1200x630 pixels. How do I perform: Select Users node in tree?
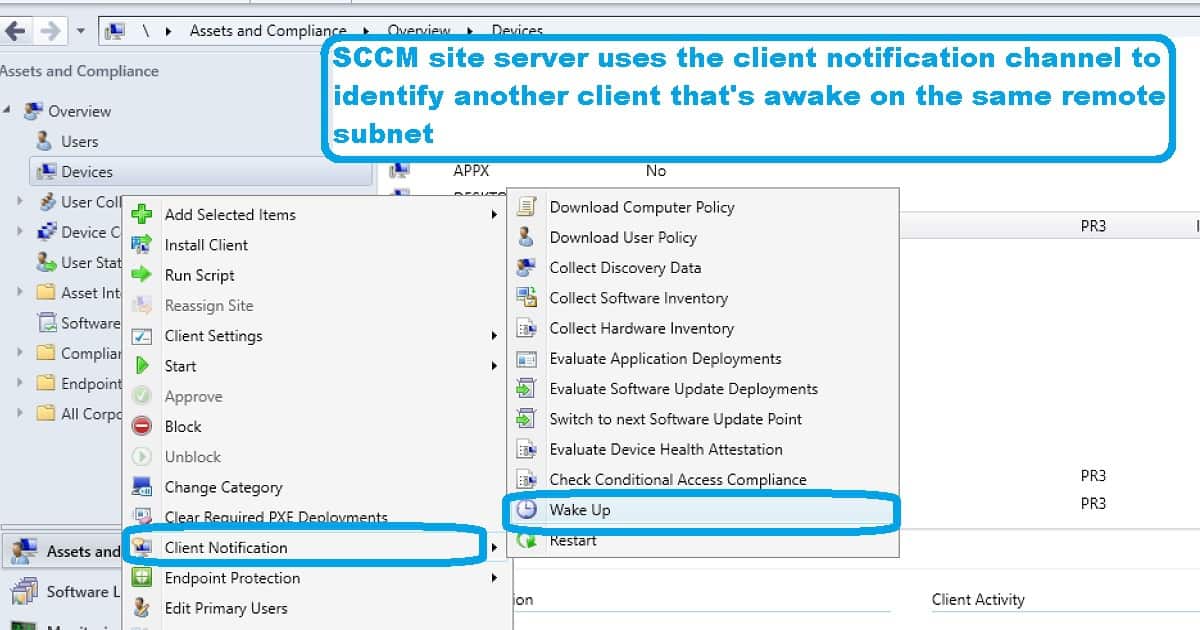click(80, 141)
